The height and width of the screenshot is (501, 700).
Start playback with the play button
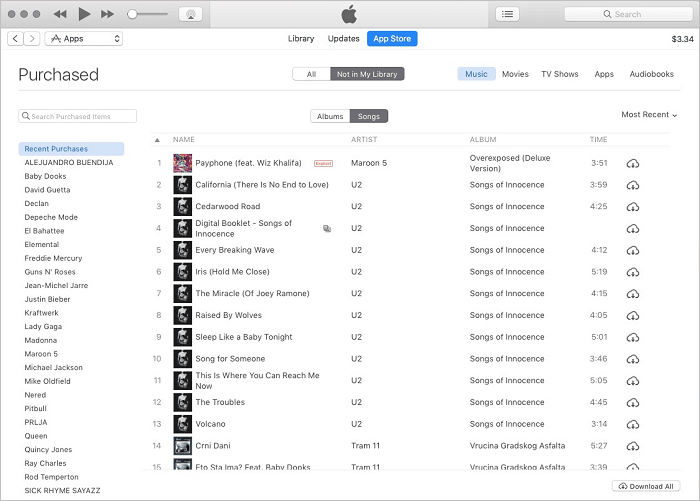tap(84, 14)
